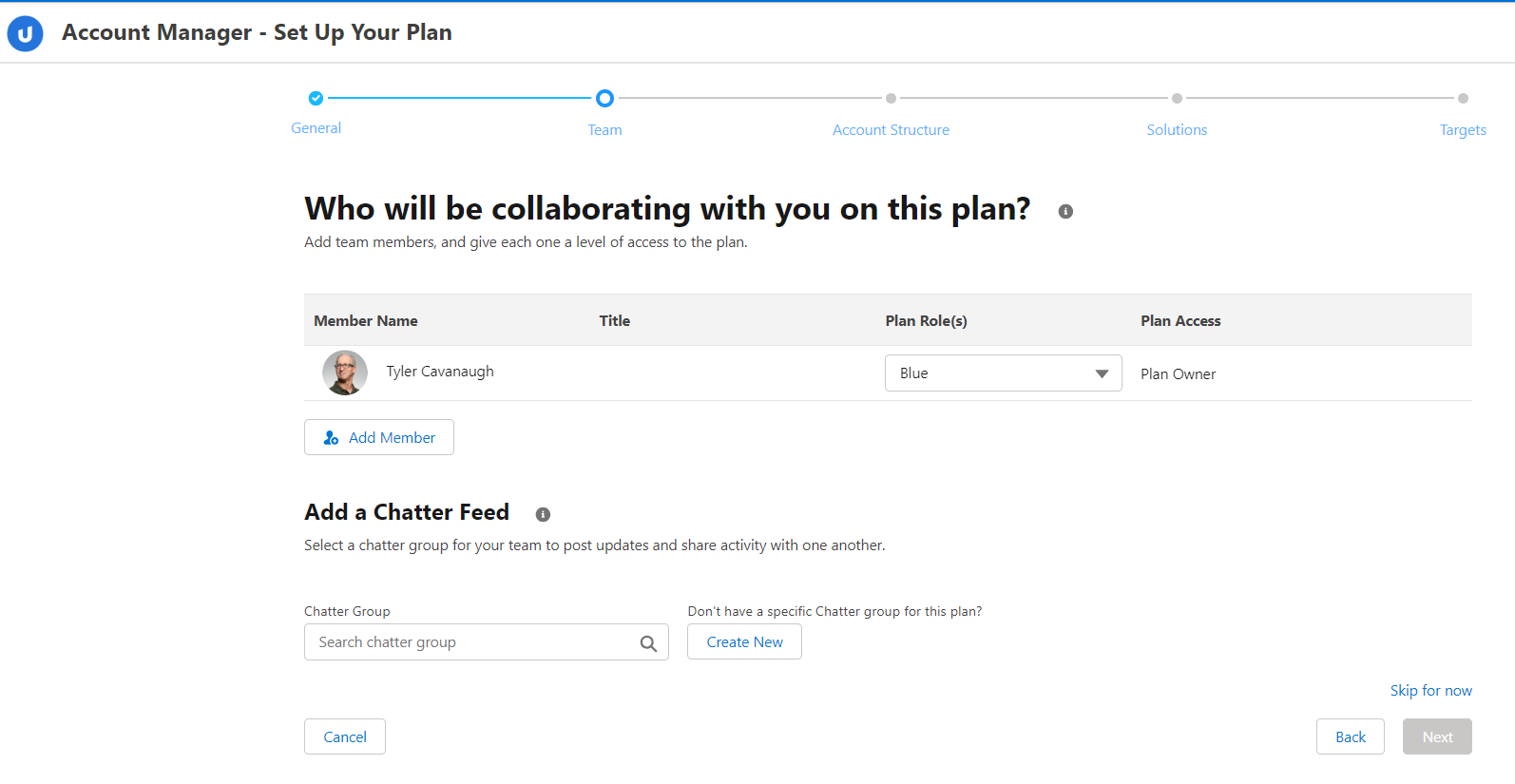This screenshot has width=1515, height=784.
Task: Jump to the Solutions step label
Action: (x=1177, y=130)
